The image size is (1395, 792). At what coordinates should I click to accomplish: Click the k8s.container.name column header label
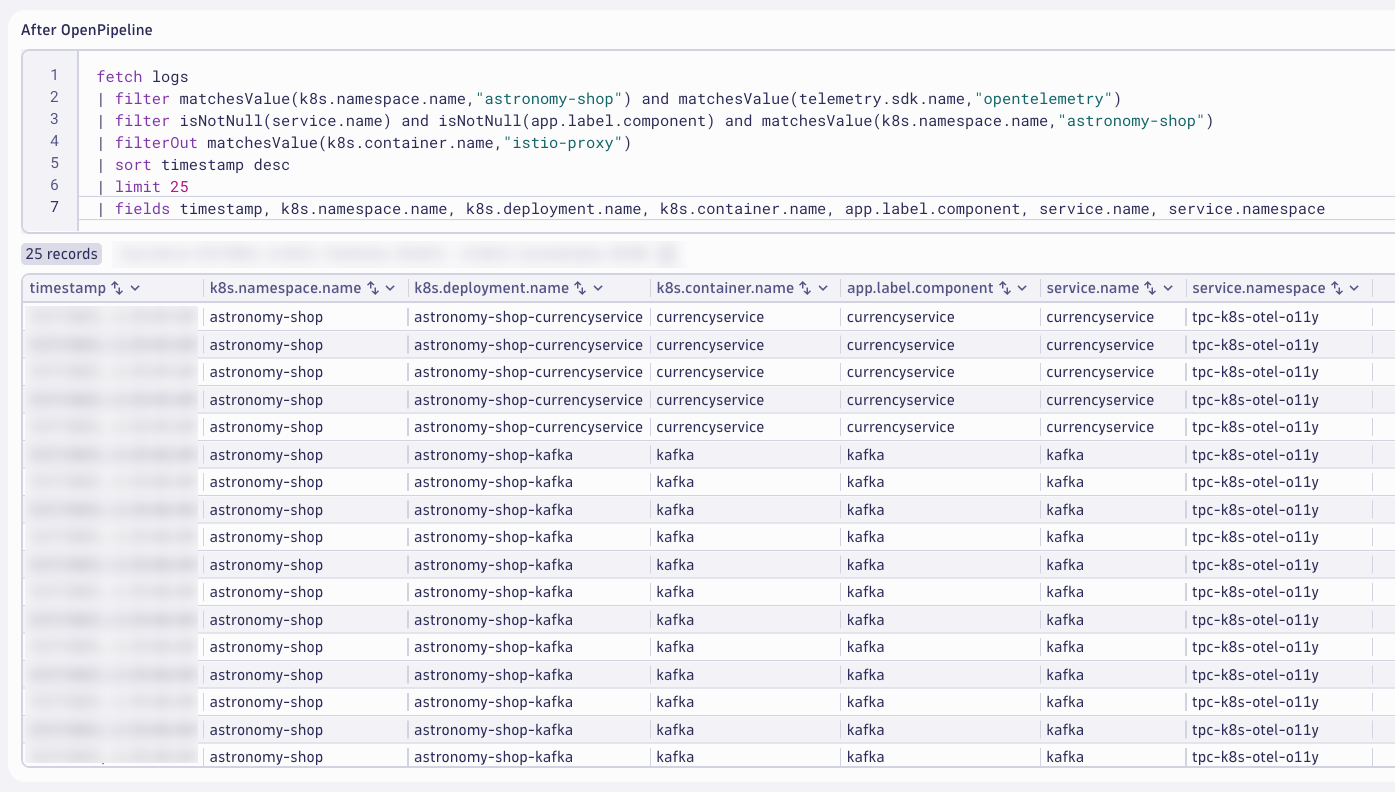(725, 288)
